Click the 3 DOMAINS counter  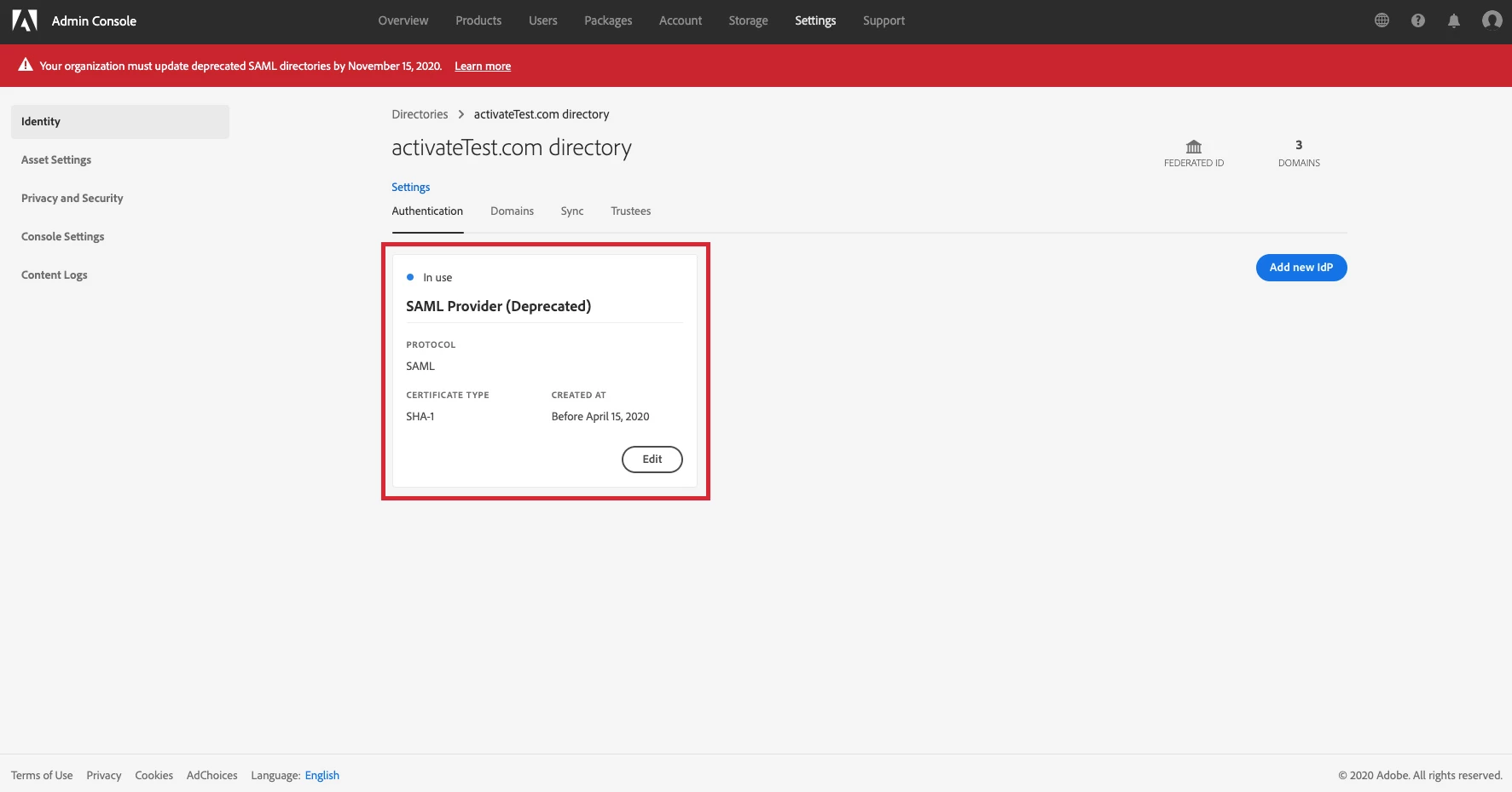tap(1299, 153)
